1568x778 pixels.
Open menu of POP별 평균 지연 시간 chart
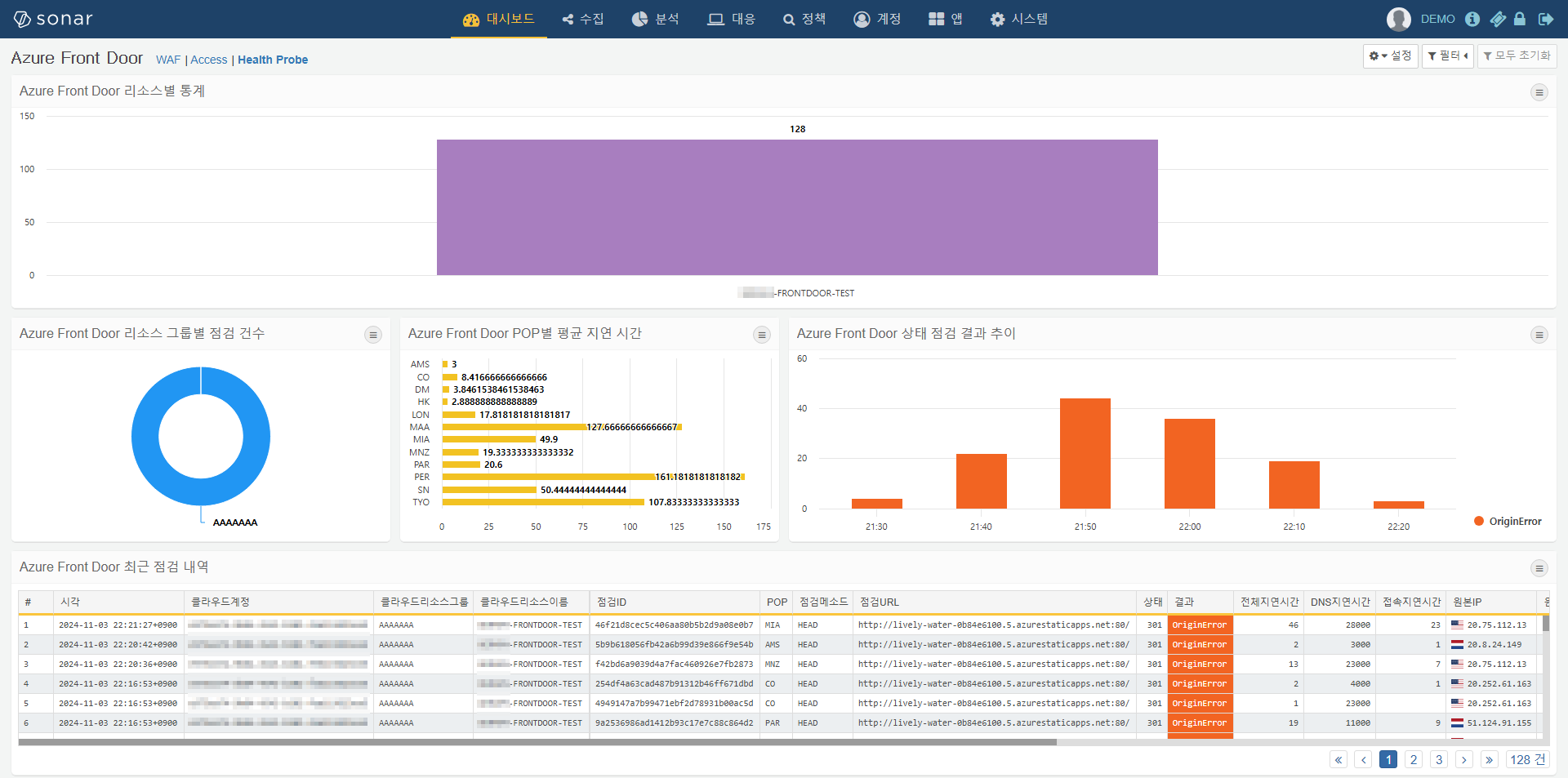[761, 335]
